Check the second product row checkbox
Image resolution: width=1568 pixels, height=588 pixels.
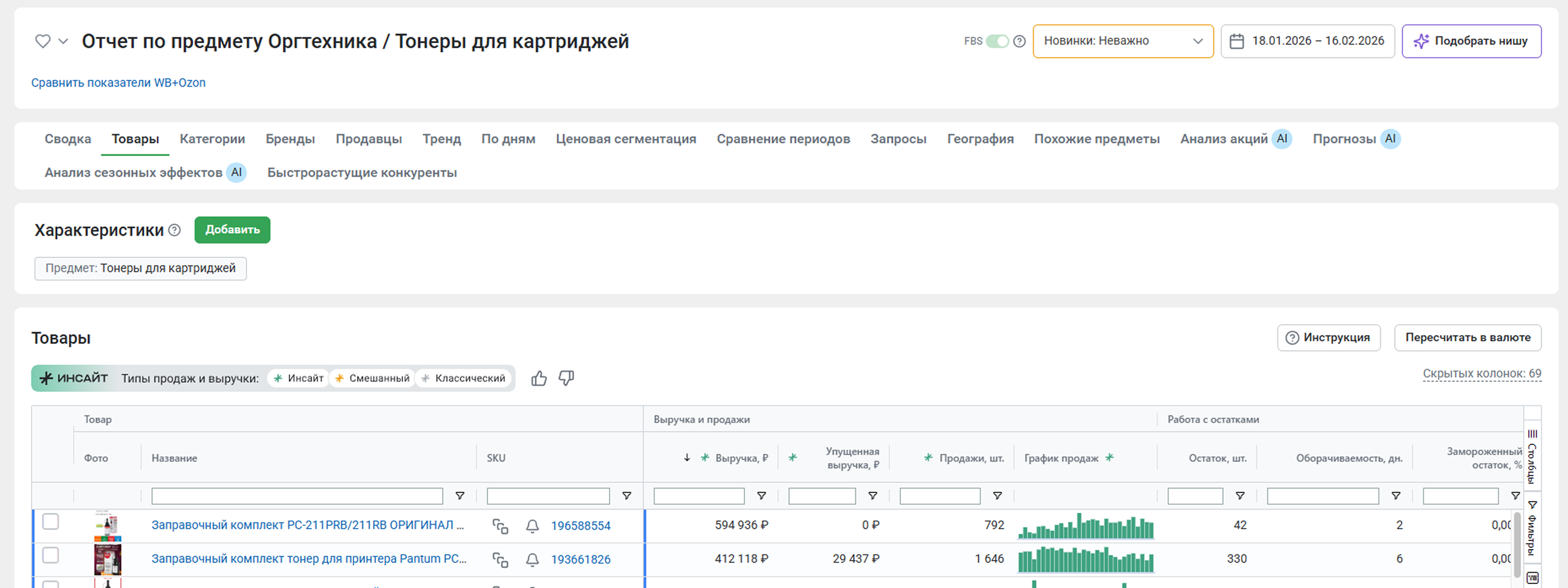coord(51,555)
